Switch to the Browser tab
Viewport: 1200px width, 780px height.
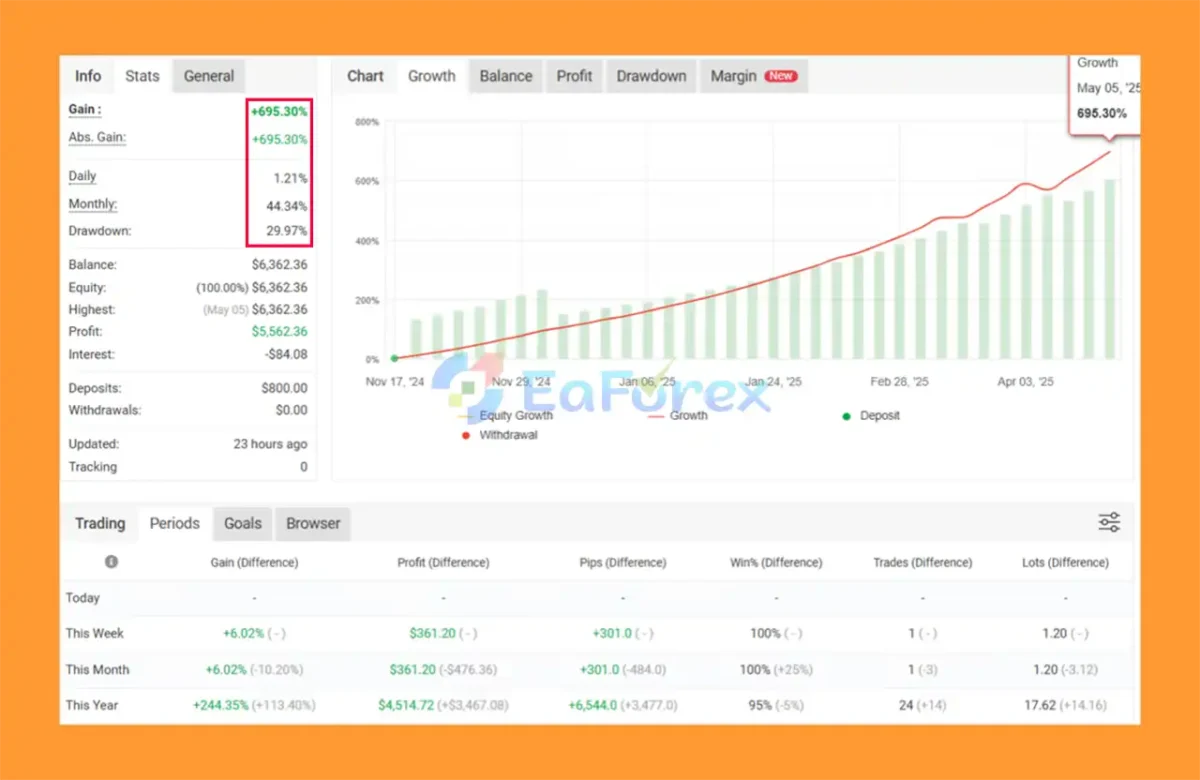[x=313, y=523]
